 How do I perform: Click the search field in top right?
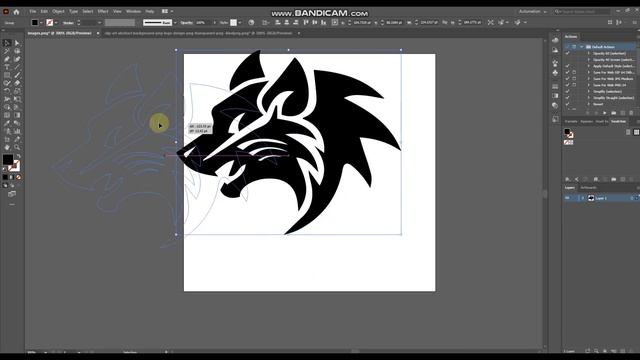pyautogui.click(x=582, y=12)
